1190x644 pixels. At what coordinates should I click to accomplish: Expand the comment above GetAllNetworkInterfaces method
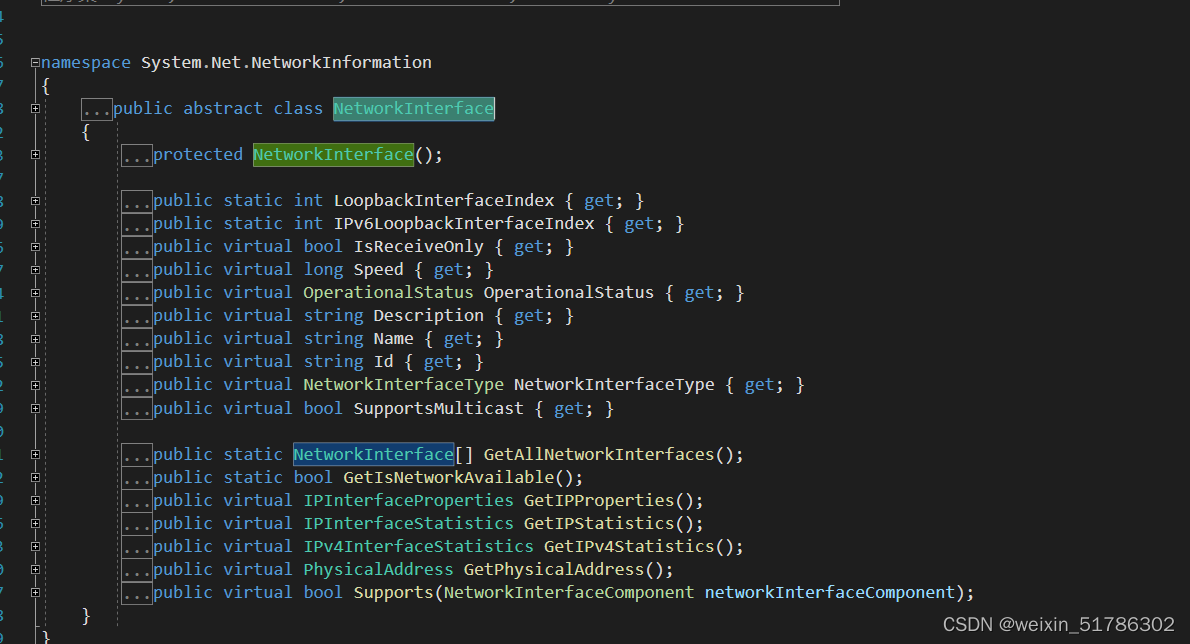[137, 453]
